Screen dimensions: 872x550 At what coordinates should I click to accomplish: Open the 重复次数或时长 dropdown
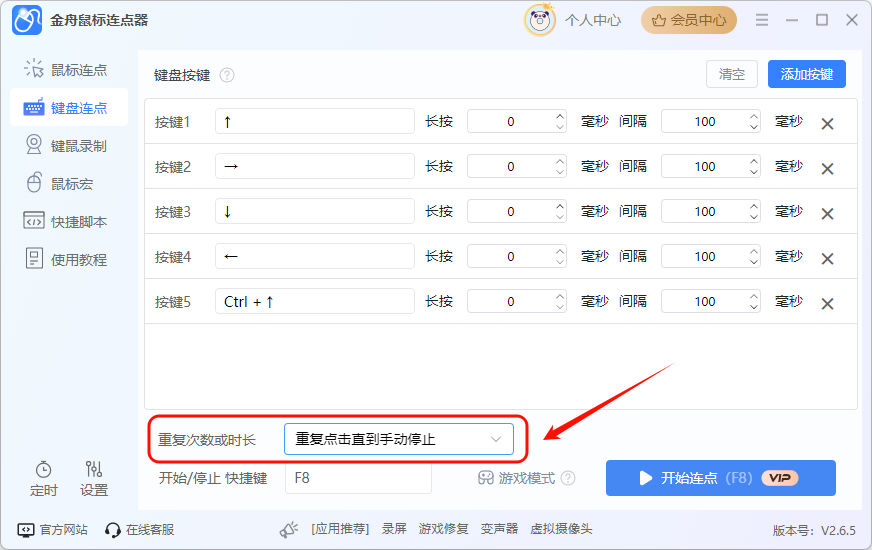[399, 439]
